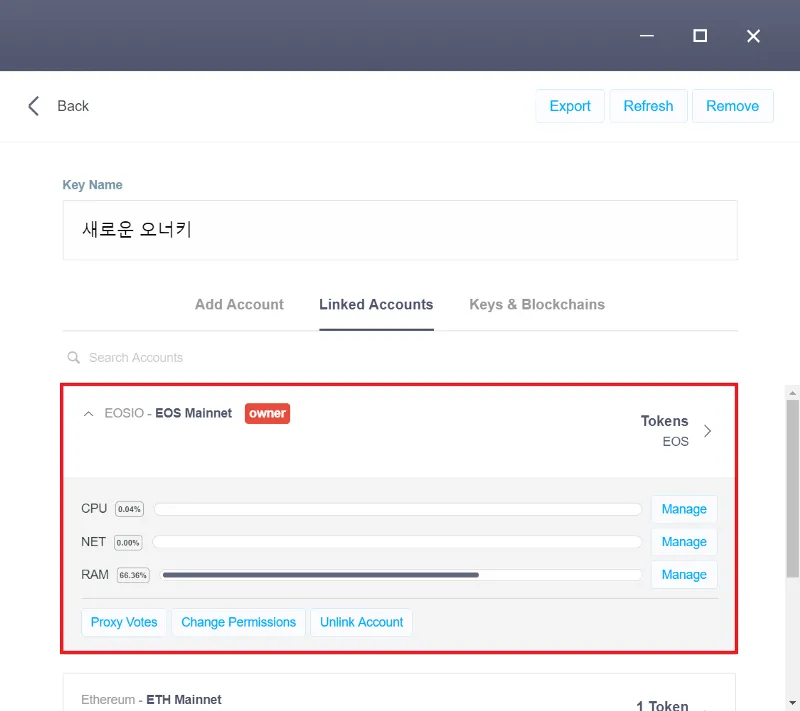800x711 pixels.
Task: Unlink Account from this key
Action: (x=361, y=622)
